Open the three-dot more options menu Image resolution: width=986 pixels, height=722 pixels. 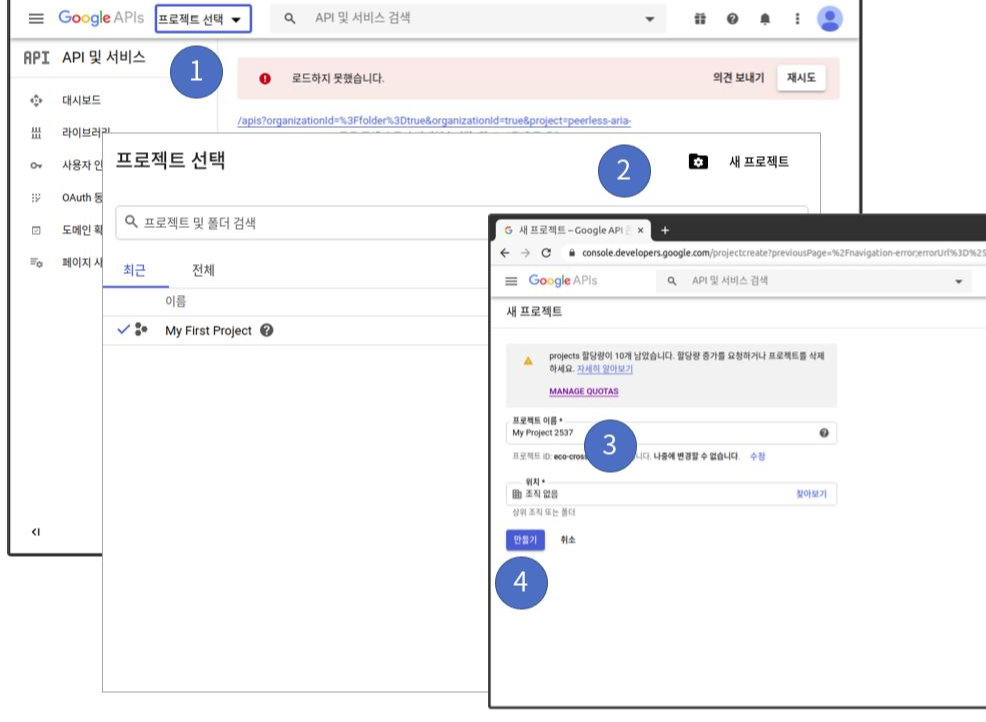tap(797, 19)
